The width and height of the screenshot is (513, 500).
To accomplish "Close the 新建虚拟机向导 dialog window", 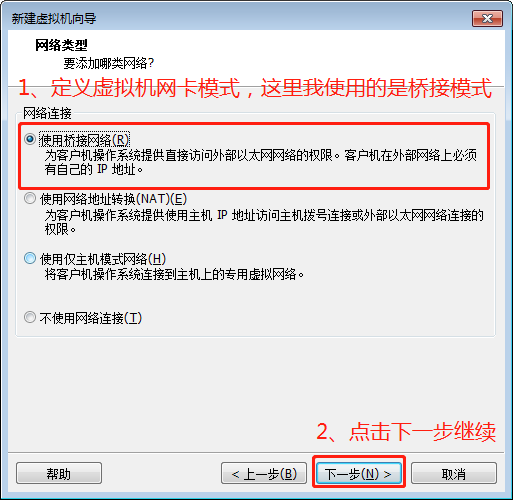I will (487, 18).
